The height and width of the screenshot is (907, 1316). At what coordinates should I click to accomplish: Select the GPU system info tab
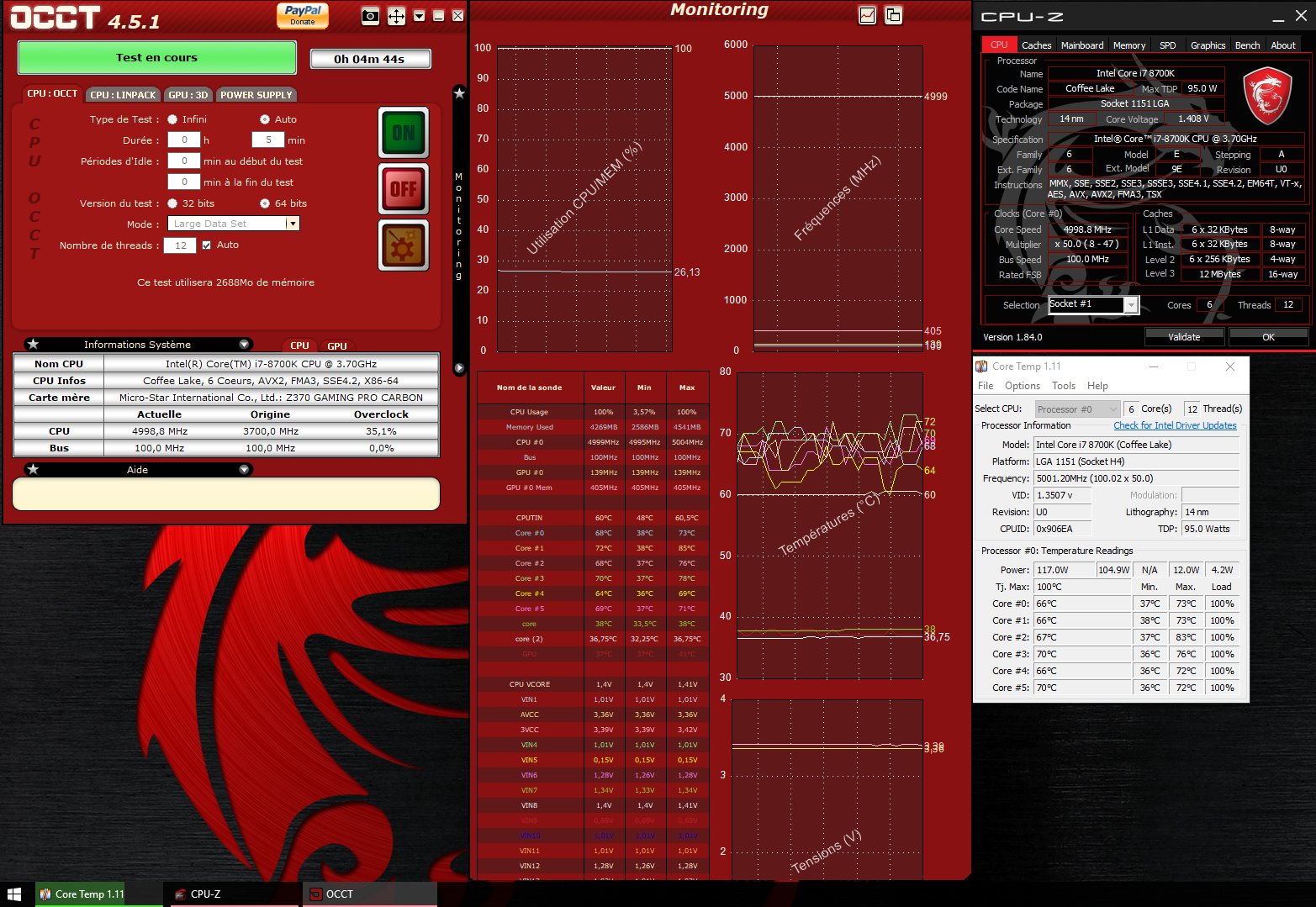[x=337, y=345]
